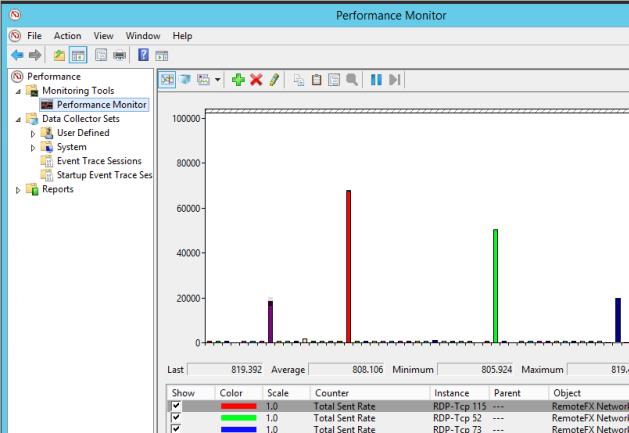Expand the Reports tree node
The height and width of the screenshot is (433, 629).
[17, 189]
